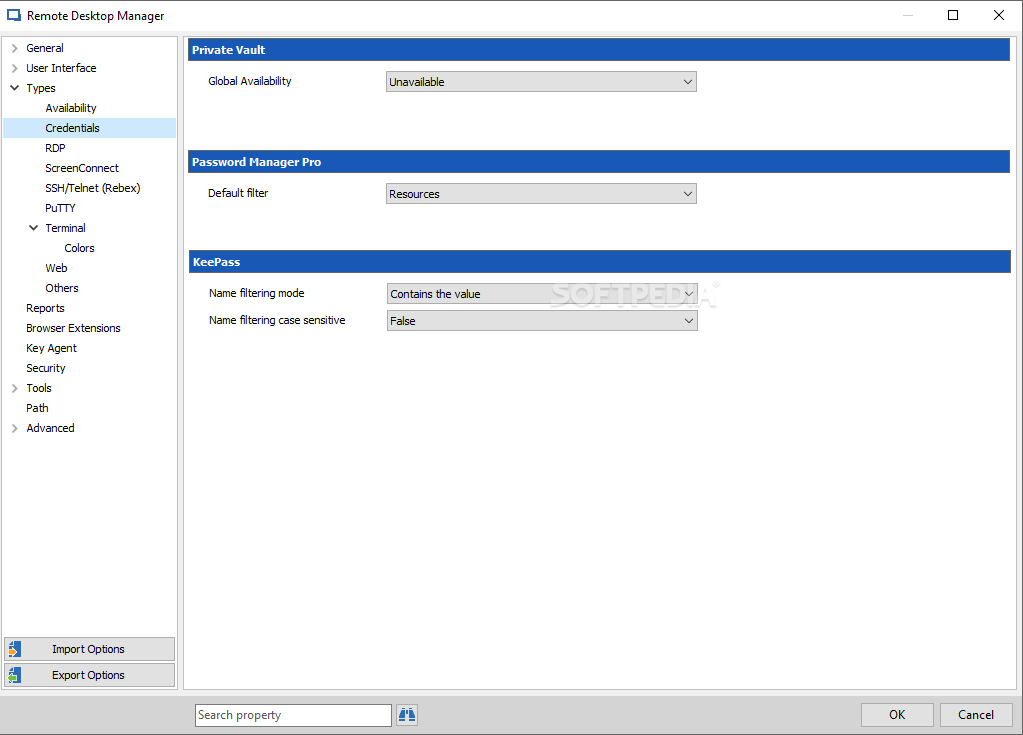Focus the Search property field
The height and width of the screenshot is (735, 1023).
click(x=293, y=715)
